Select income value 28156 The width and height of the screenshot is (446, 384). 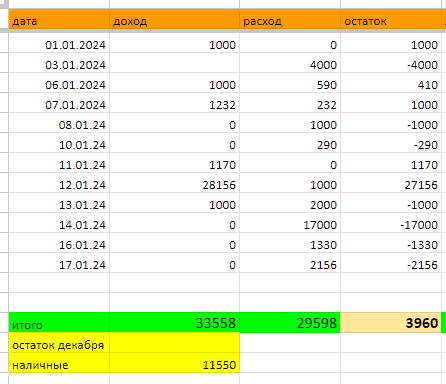click(x=174, y=183)
